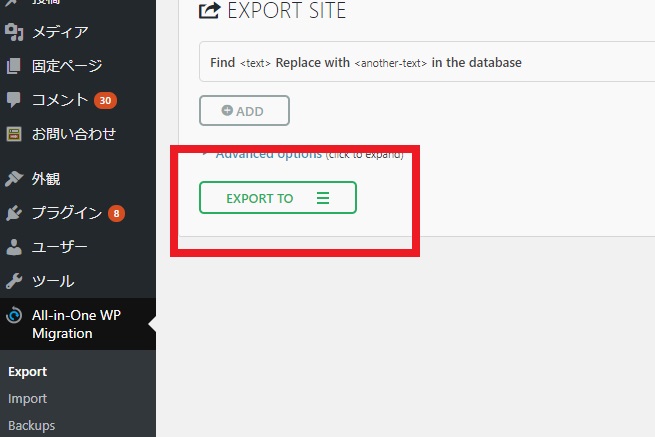Click the All-in-One WP Migration logo icon
Image resolution: width=655 pixels, height=437 pixels.
(14, 315)
